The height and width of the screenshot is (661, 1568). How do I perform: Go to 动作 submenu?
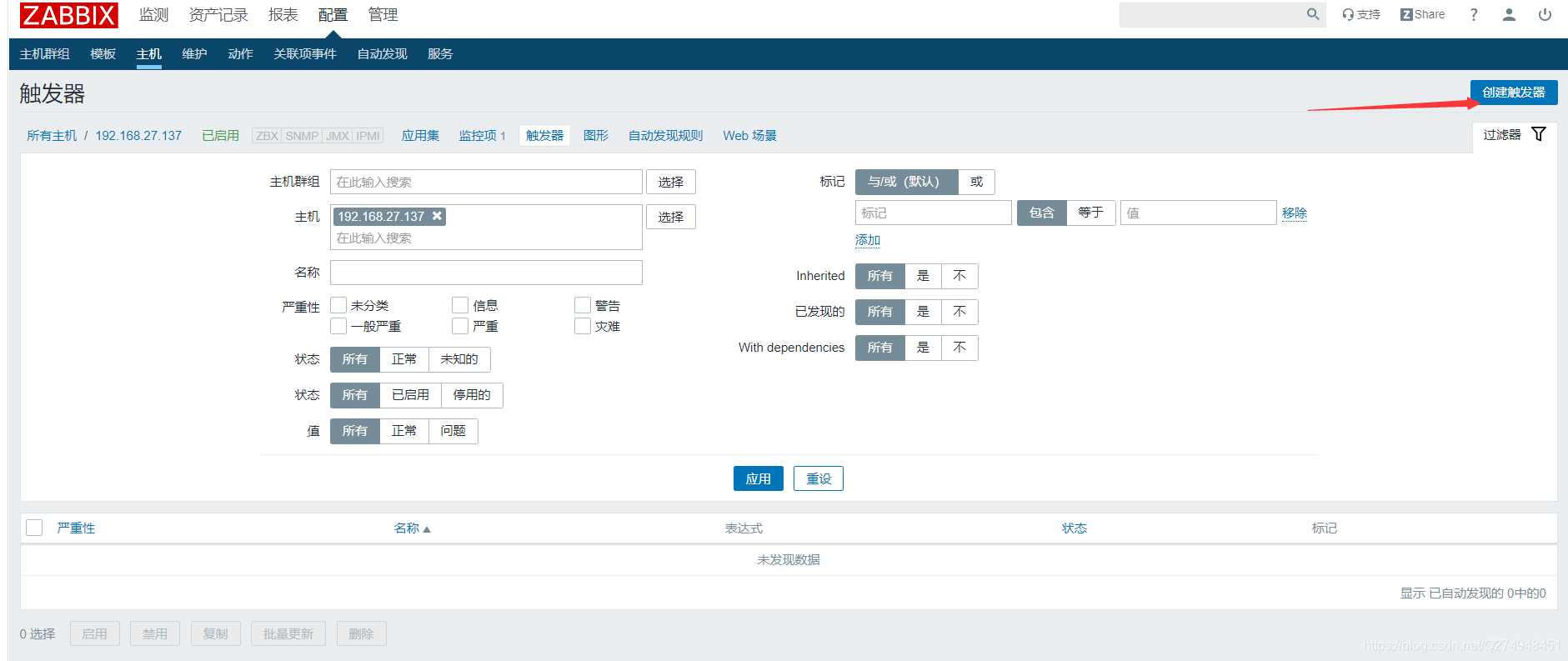[x=240, y=54]
